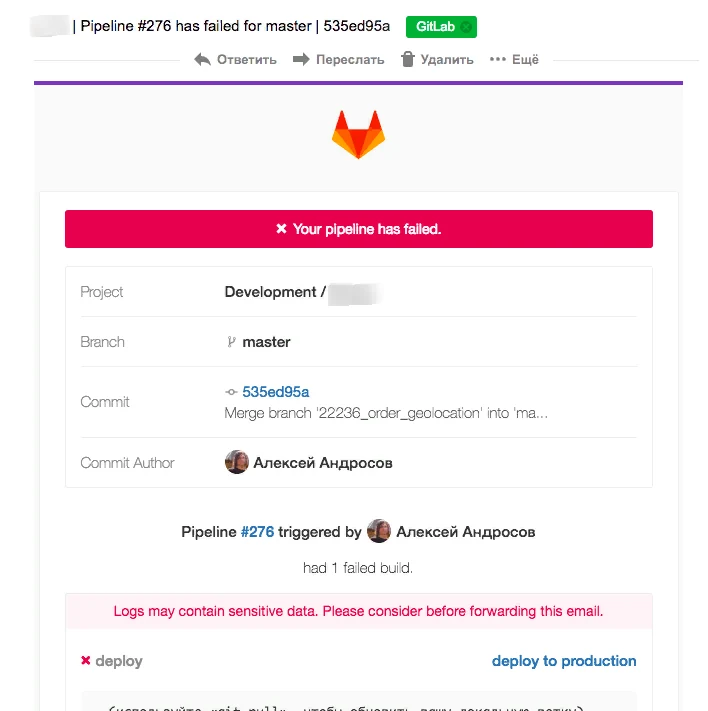Open the three-dots Ещё menu
Viewport: 708px width, 711px height.
click(514, 59)
